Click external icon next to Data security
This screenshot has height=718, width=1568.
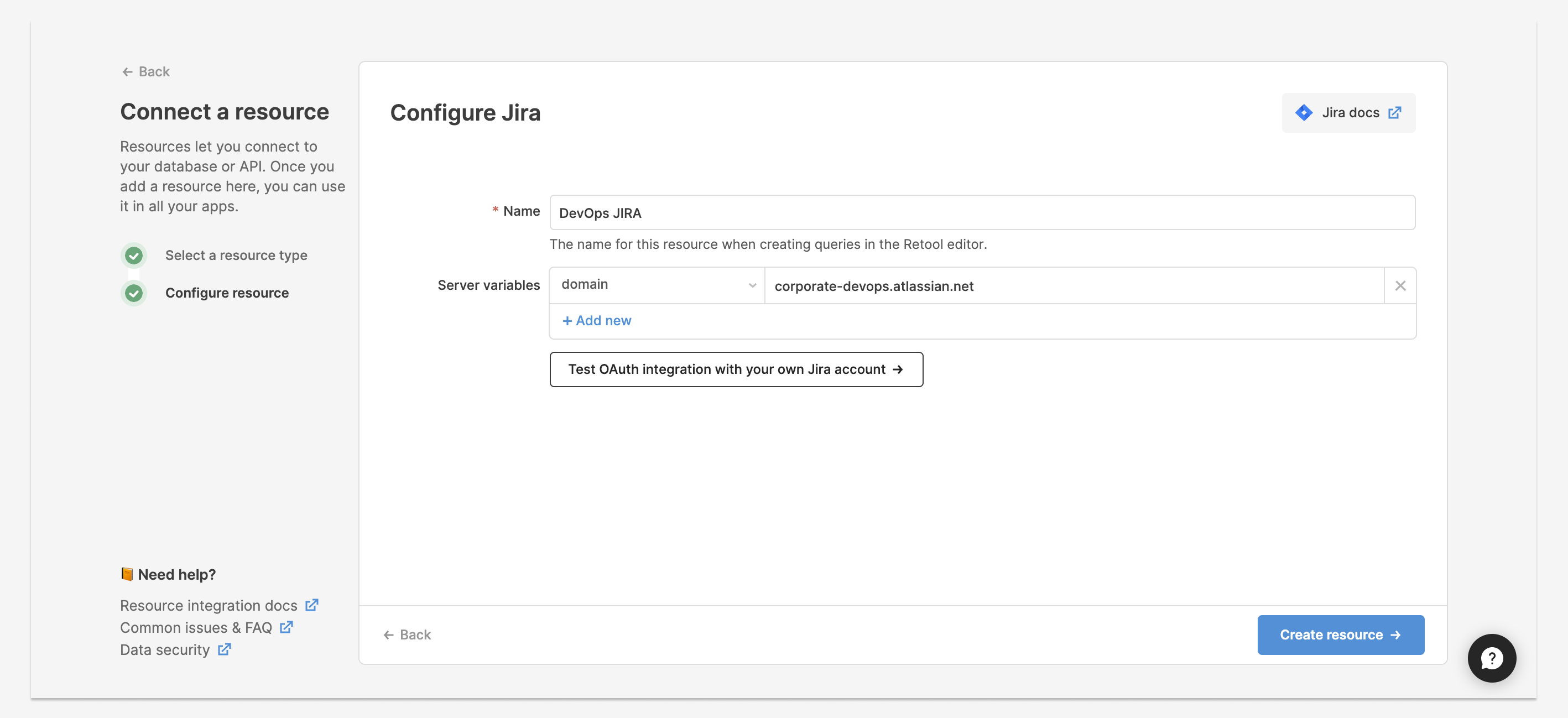224,649
